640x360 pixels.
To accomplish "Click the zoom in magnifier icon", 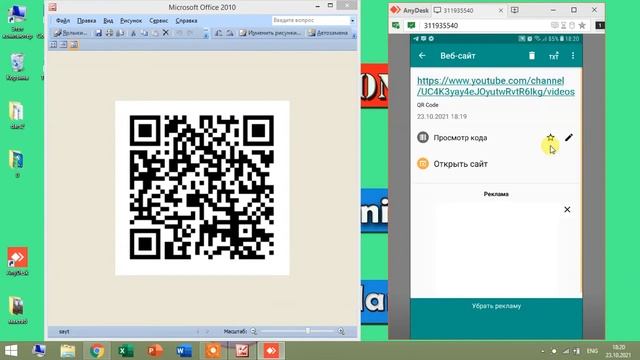I will (341, 331).
